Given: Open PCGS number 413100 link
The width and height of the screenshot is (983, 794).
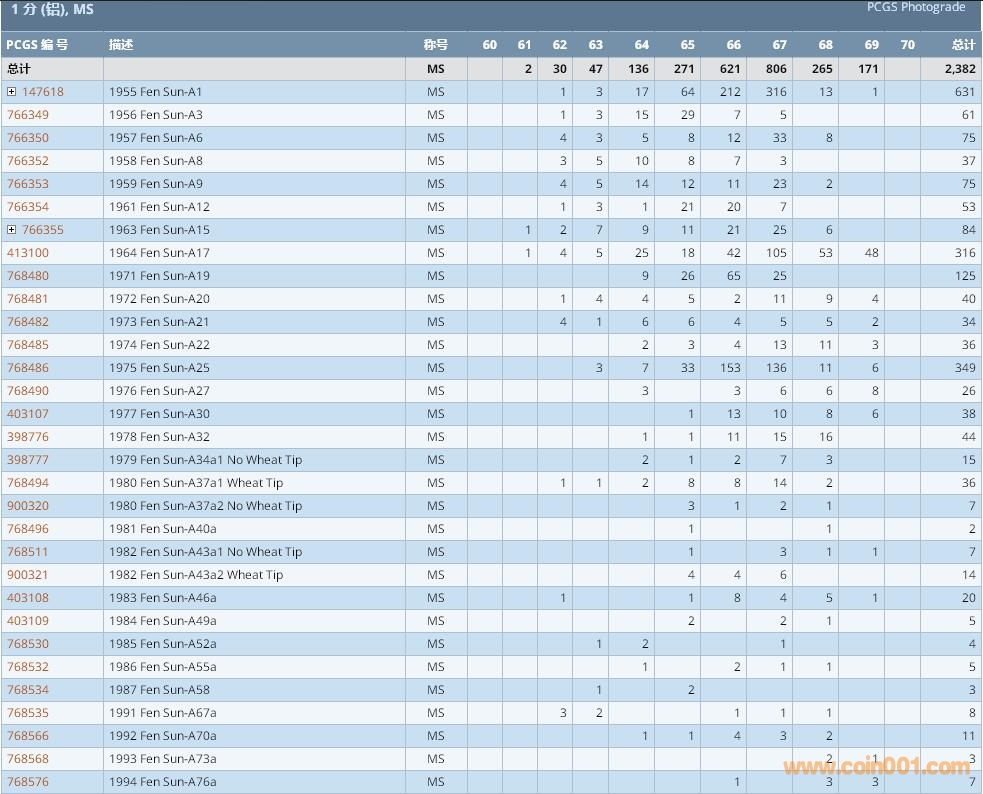Looking at the screenshot, I should coord(28,253).
